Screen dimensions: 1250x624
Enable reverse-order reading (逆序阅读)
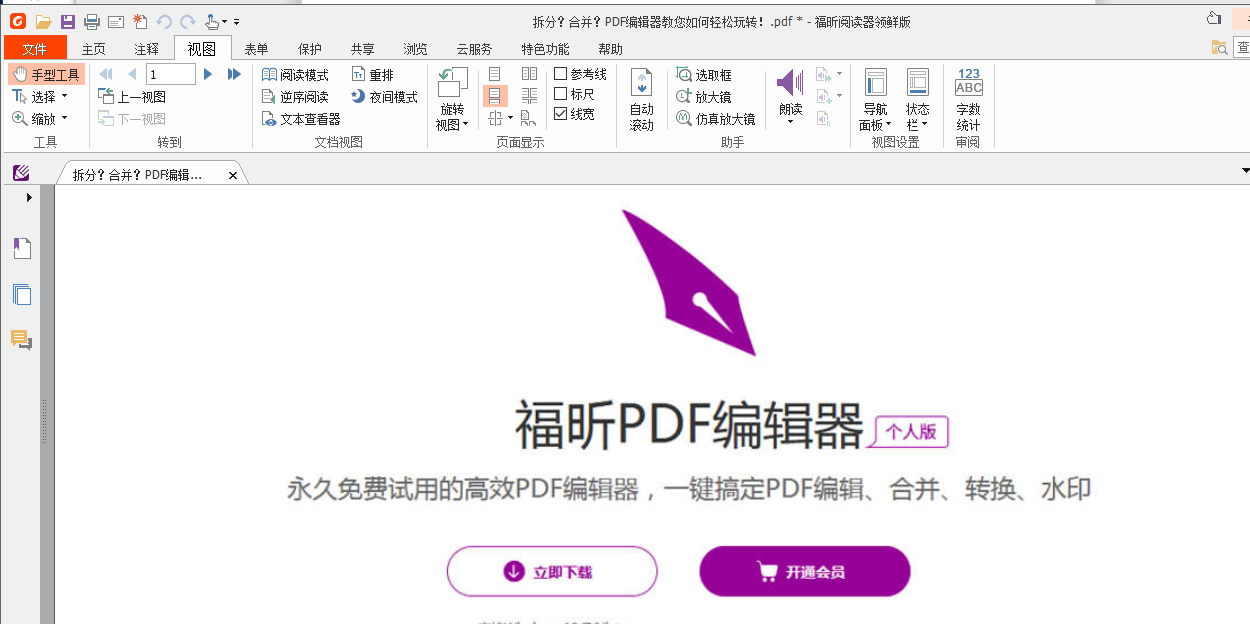point(295,97)
